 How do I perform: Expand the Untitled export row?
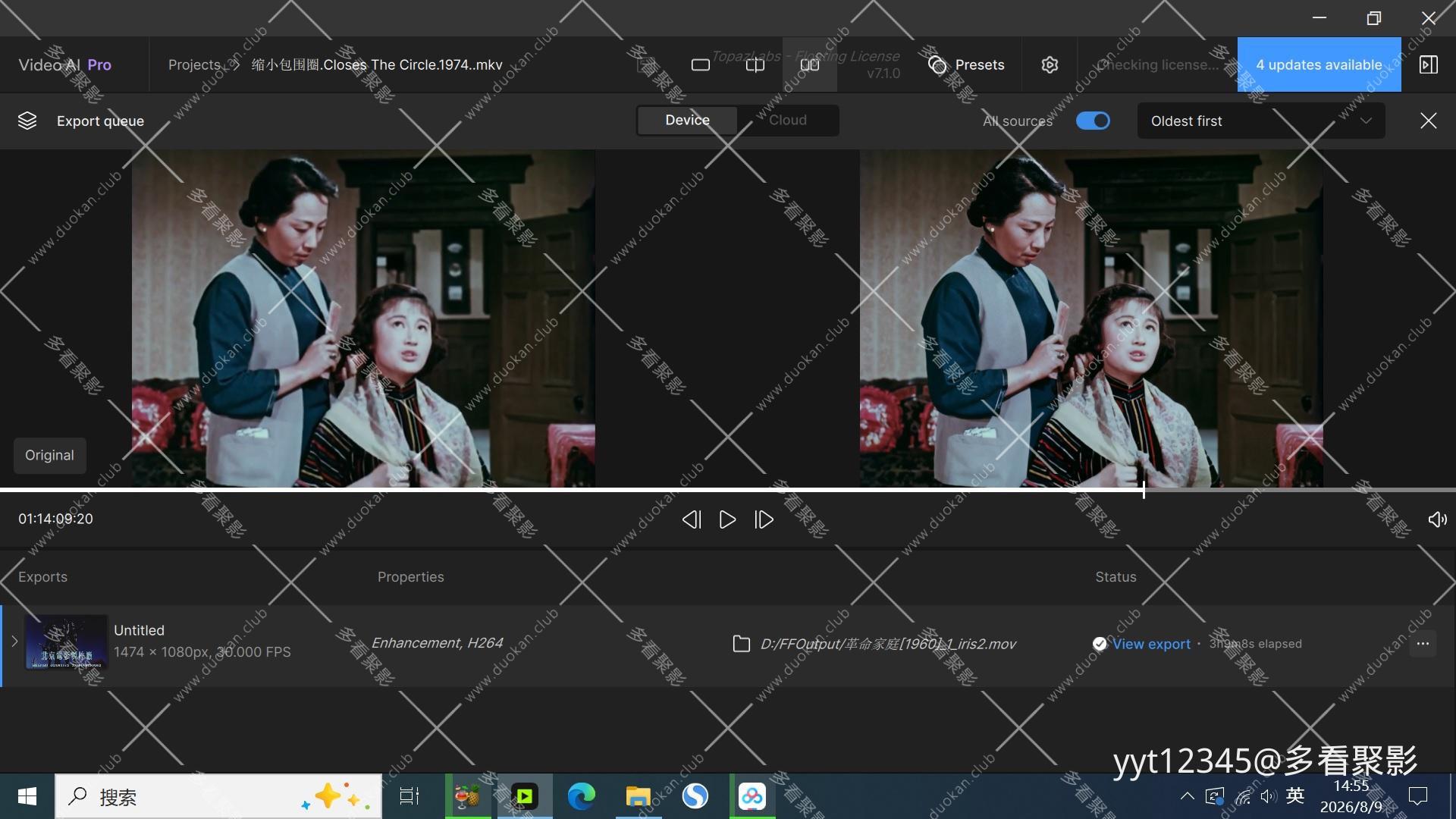pyautogui.click(x=14, y=642)
